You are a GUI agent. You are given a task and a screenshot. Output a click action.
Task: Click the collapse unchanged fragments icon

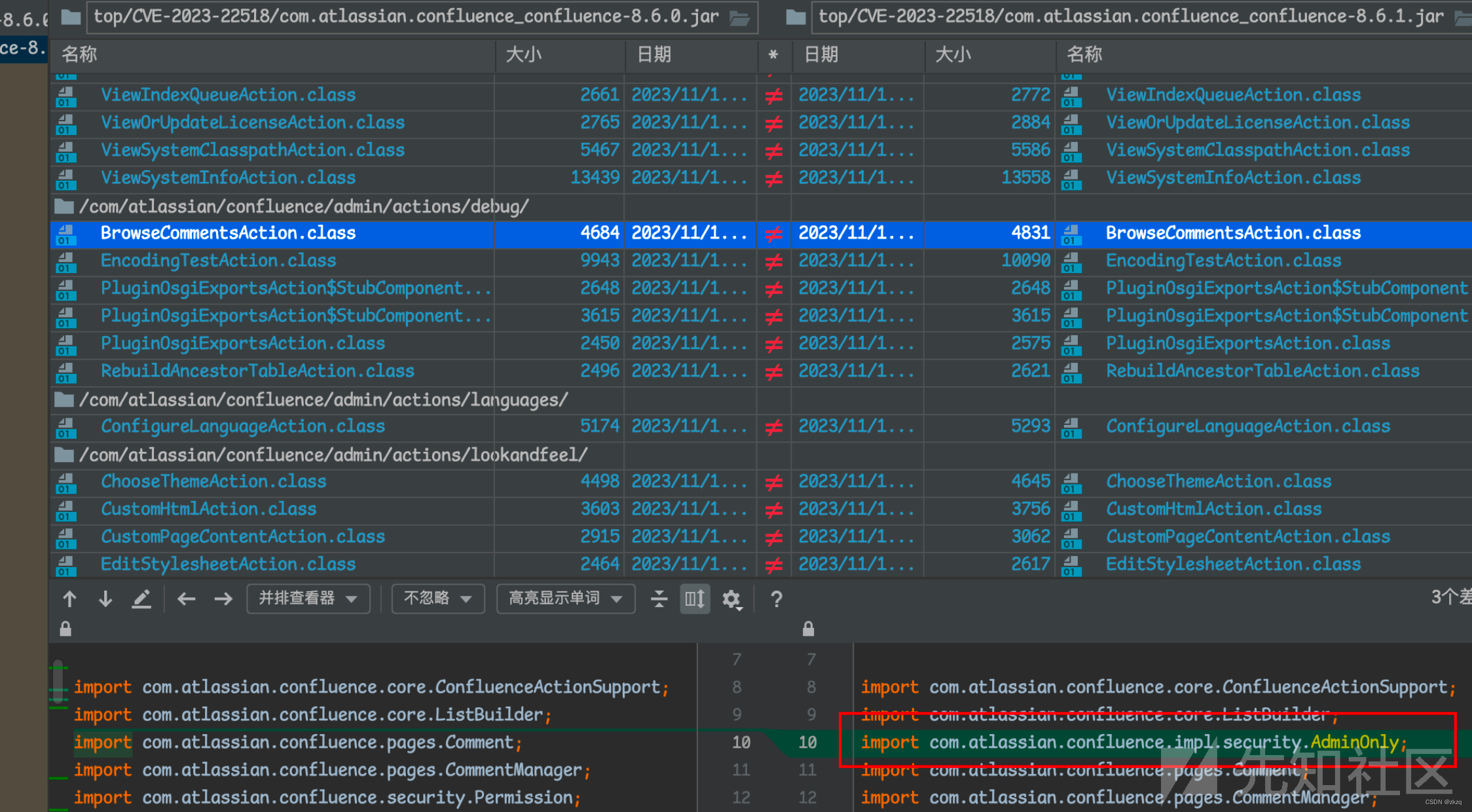pos(659,599)
